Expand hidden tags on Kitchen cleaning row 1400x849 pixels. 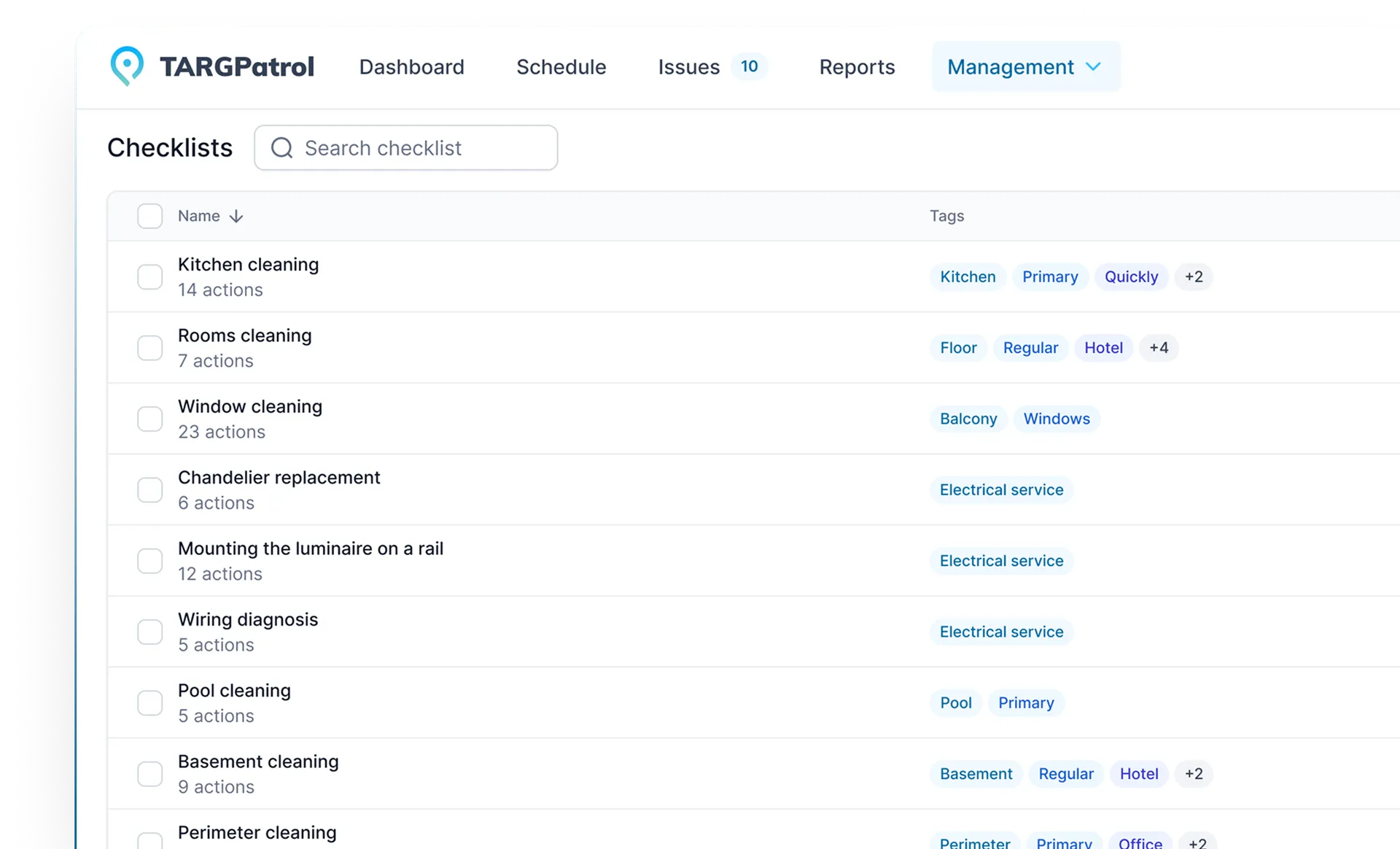(1194, 276)
